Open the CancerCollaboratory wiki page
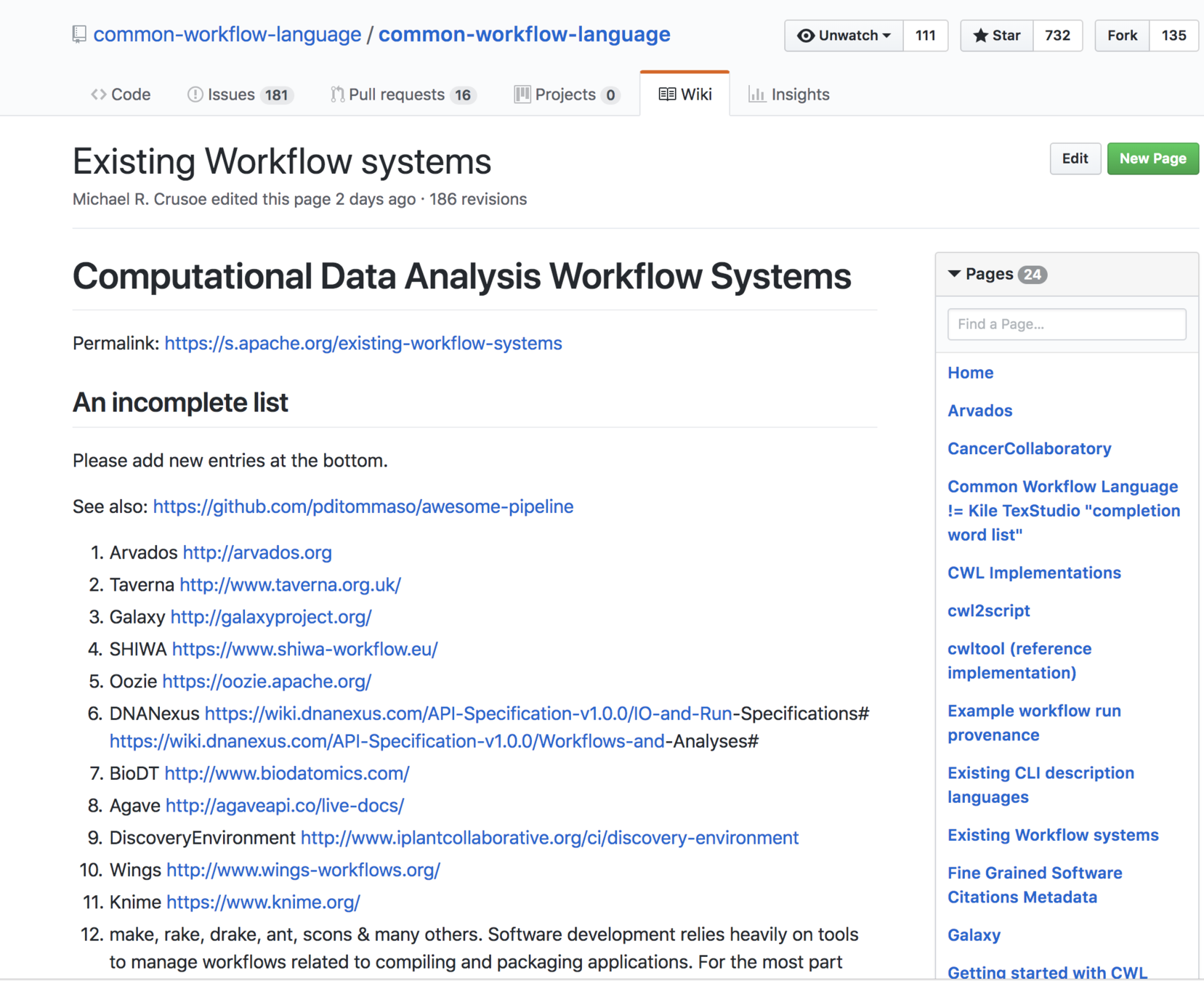This screenshot has height=981, width=1204. point(1029,448)
